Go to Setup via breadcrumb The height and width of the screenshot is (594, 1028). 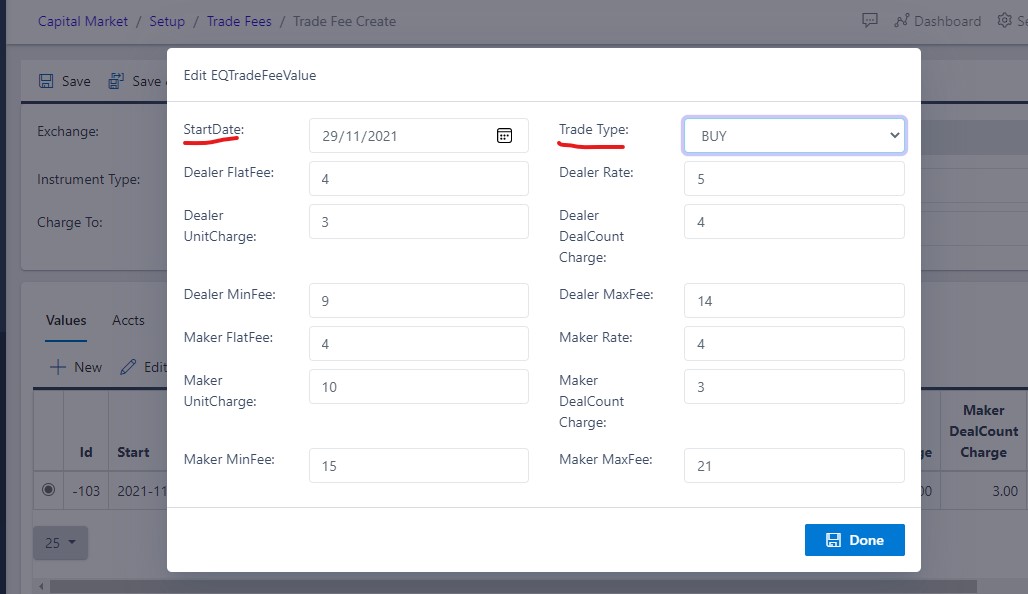[167, 20]
